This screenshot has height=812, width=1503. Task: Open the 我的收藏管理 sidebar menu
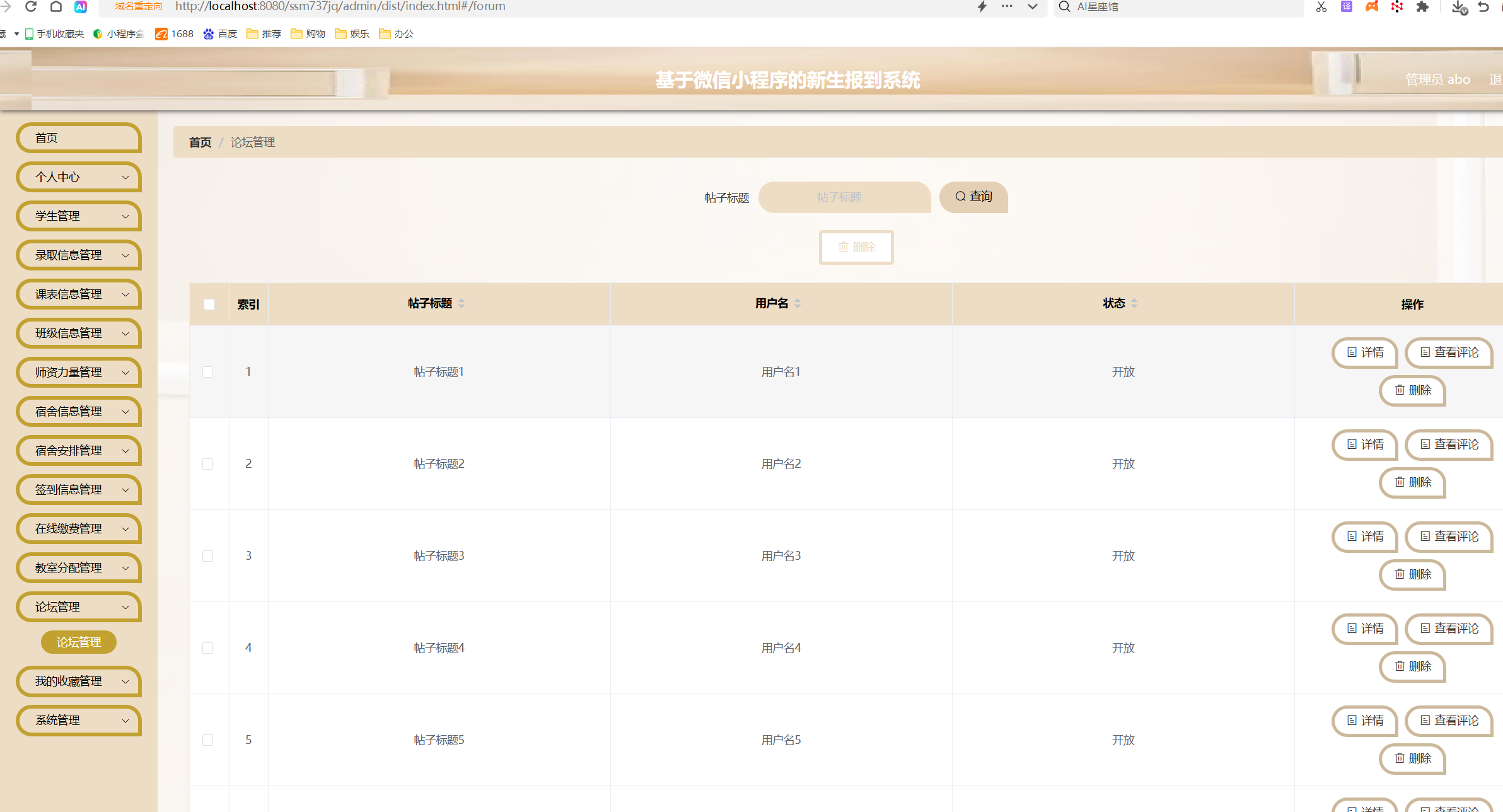click(x=79, y=681)
